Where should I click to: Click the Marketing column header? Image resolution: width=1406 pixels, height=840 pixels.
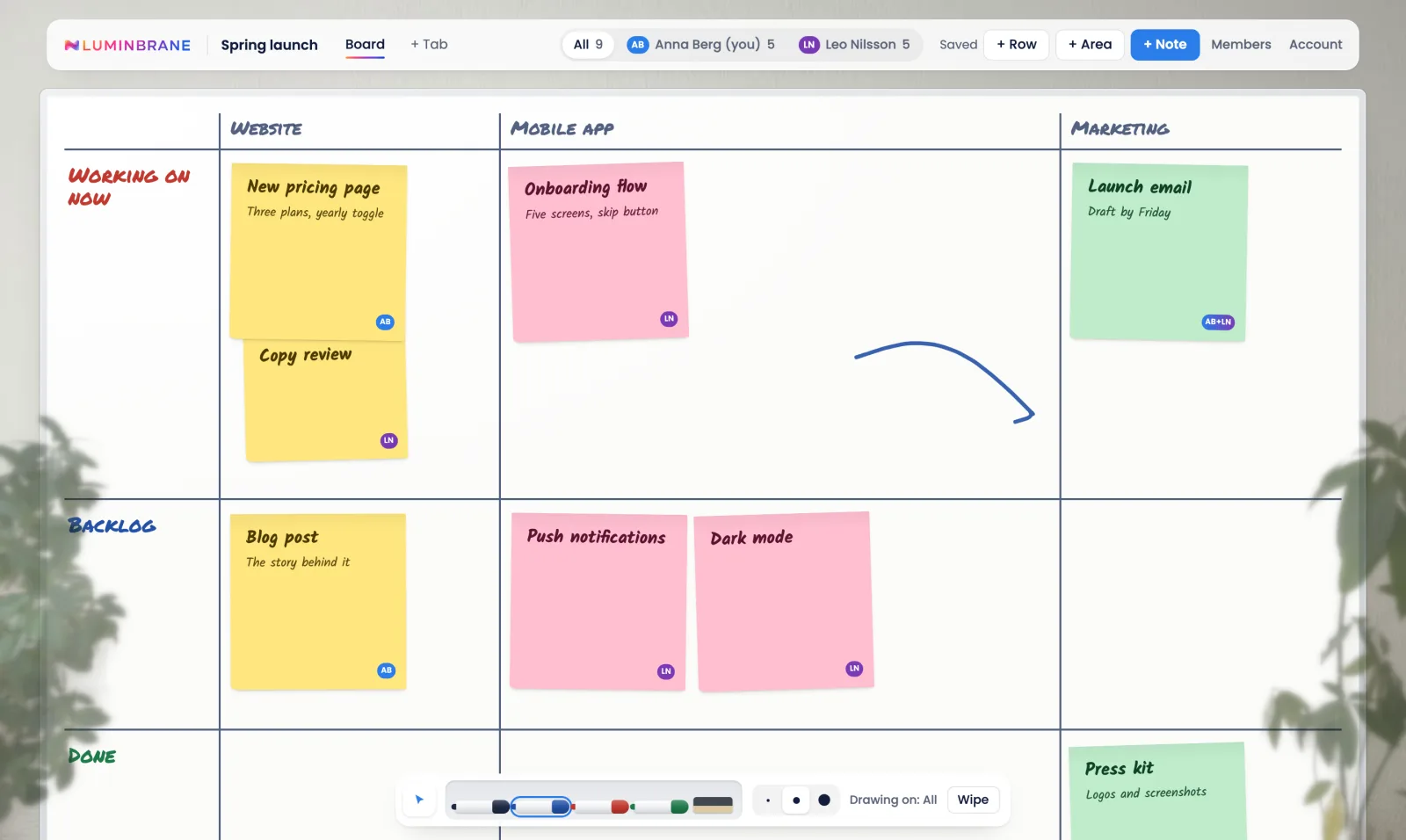point(1120,129)
